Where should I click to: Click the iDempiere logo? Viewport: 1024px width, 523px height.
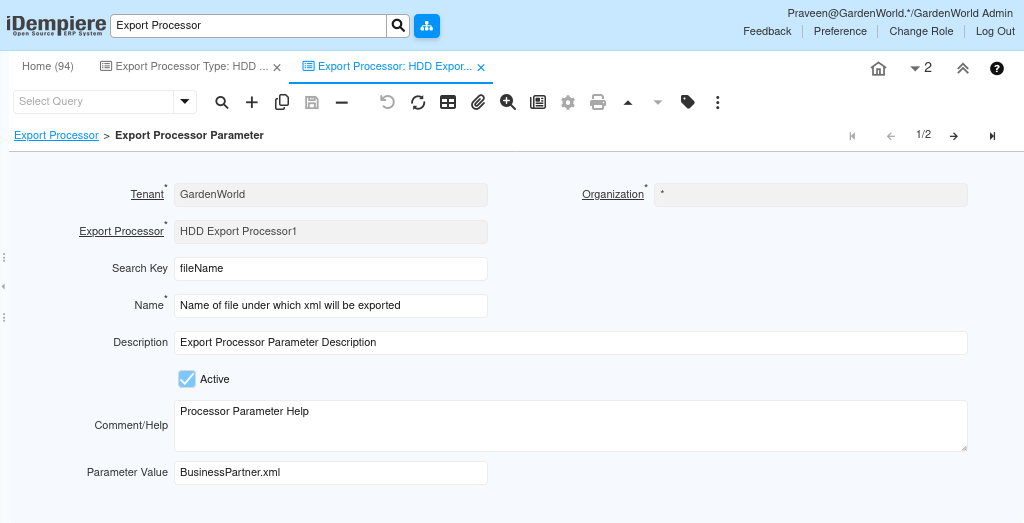[x=56, y=25]
